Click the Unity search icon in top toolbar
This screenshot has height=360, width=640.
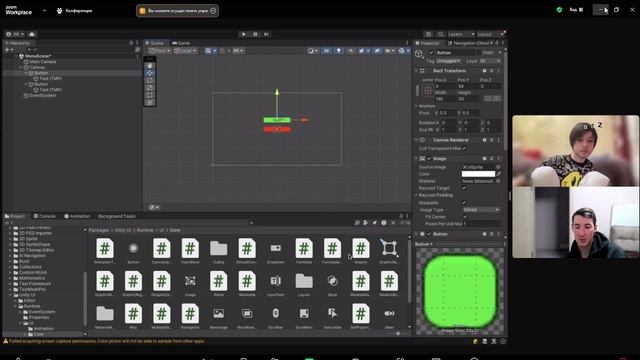[x=440, y=34]
